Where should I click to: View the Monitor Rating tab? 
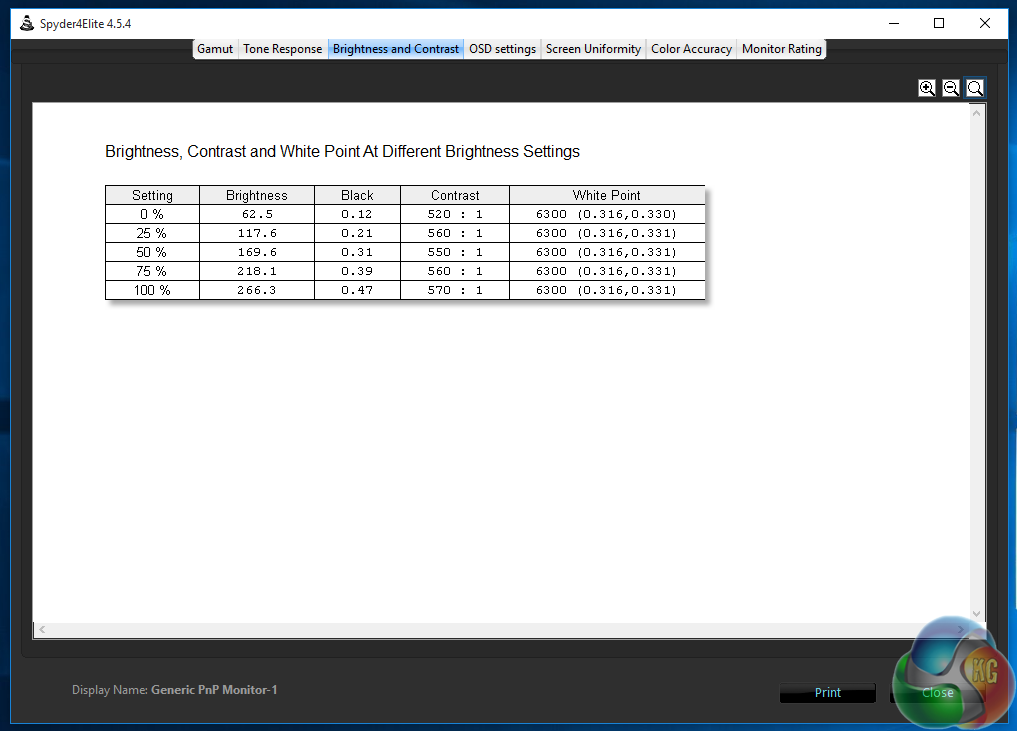782,49
